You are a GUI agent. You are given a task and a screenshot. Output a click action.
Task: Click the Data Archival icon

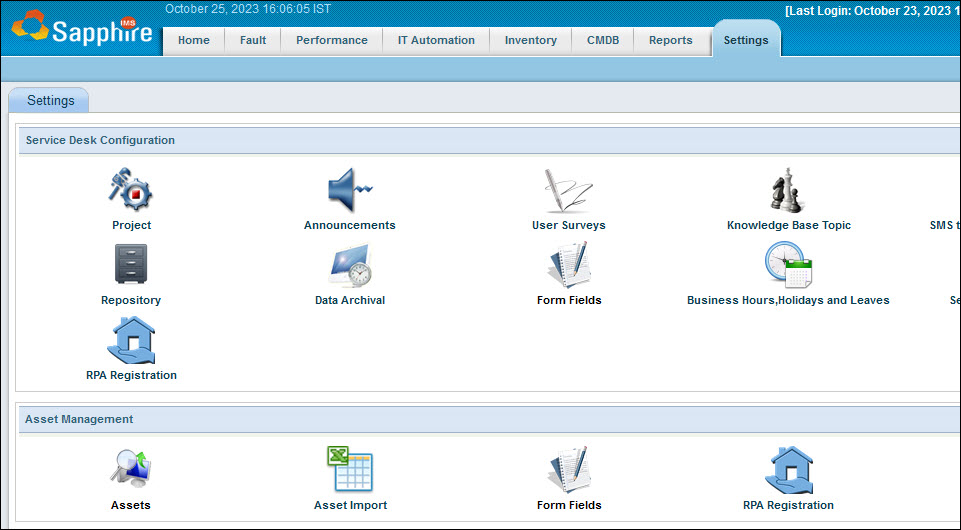click(x=349, y=266)
